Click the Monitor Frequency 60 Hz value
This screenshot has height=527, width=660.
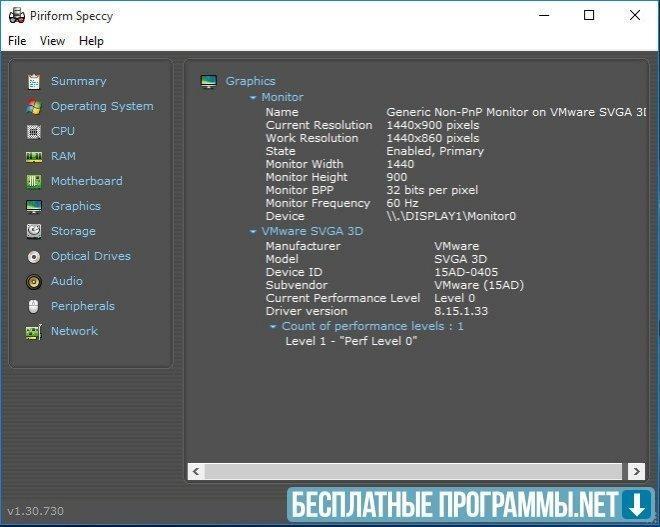(402, 203)
